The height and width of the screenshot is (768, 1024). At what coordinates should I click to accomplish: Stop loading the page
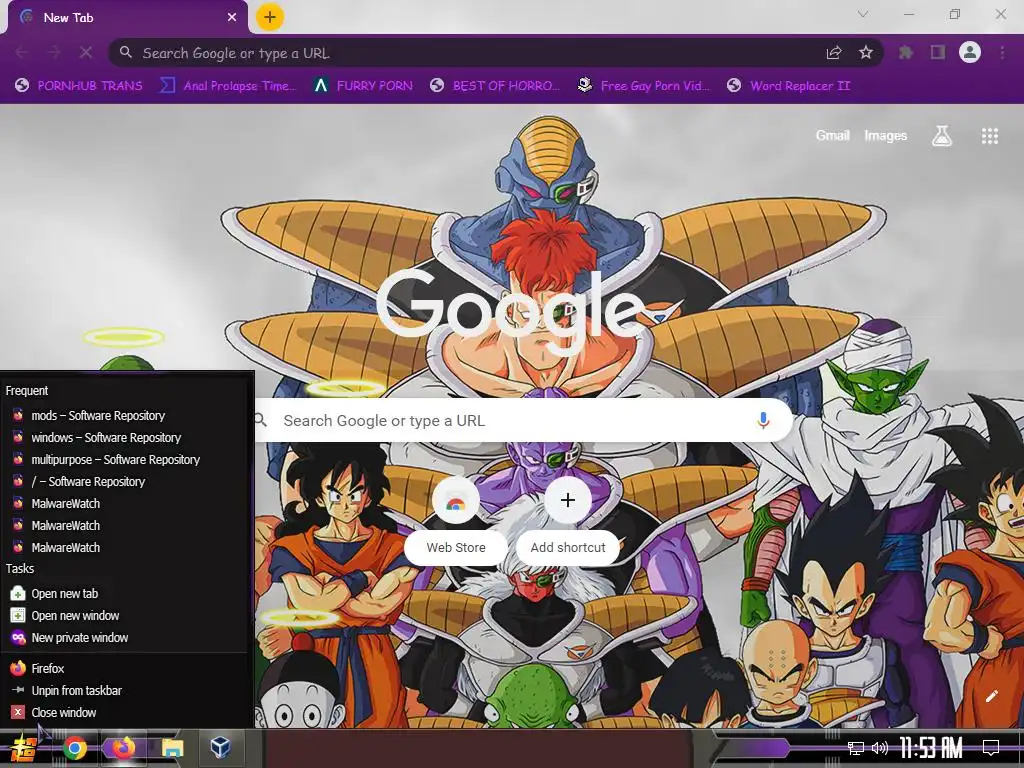point(86,52)
